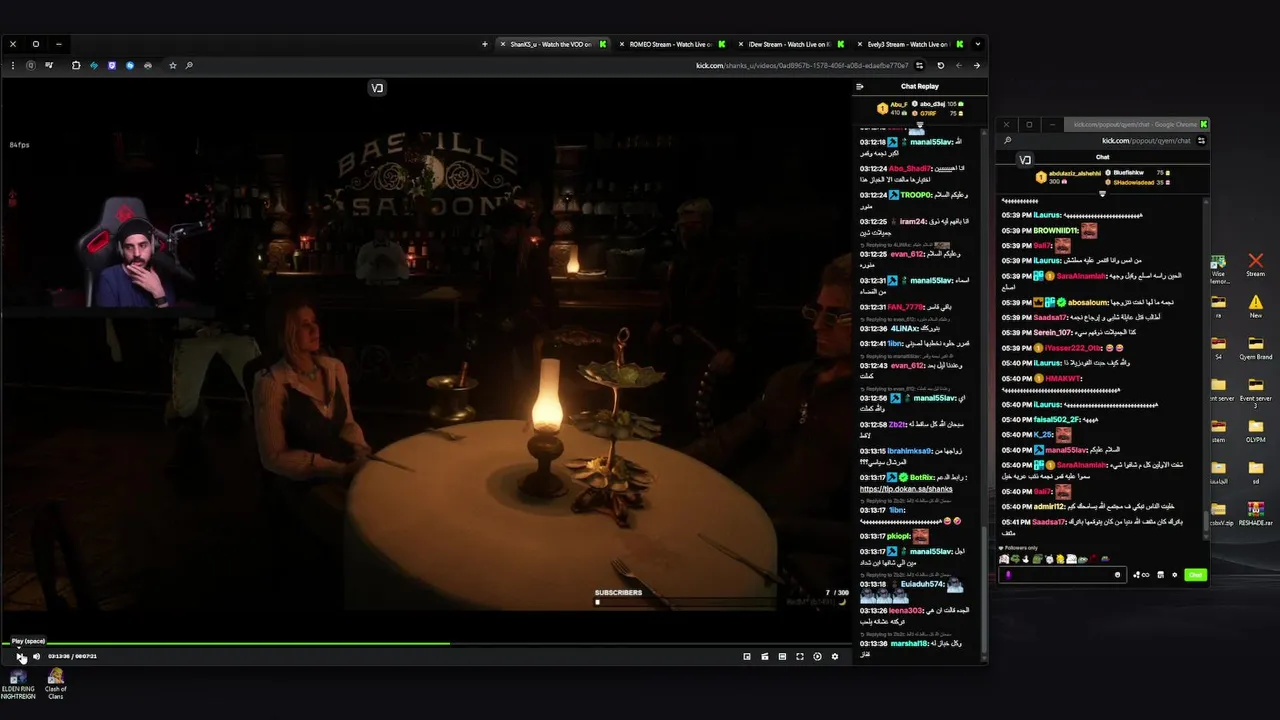Click 4LiNAx username in Chat Replay
1280x720 pixels.
(904, 328)
